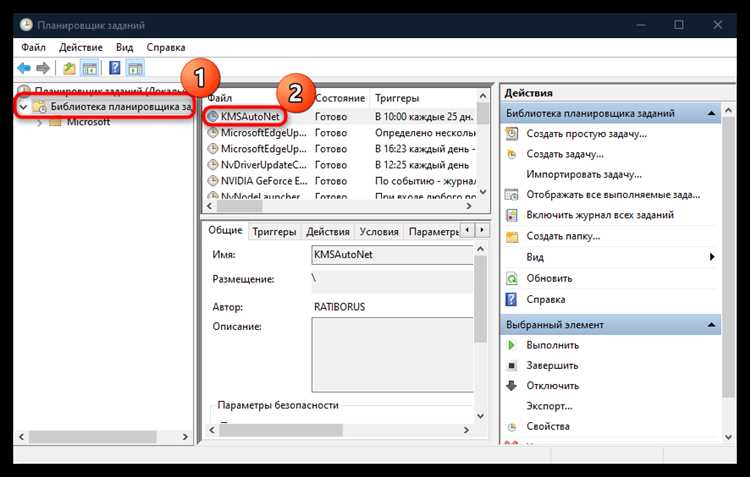Collapse the Библиотека планировщика заданий actions section

point(711,113)
